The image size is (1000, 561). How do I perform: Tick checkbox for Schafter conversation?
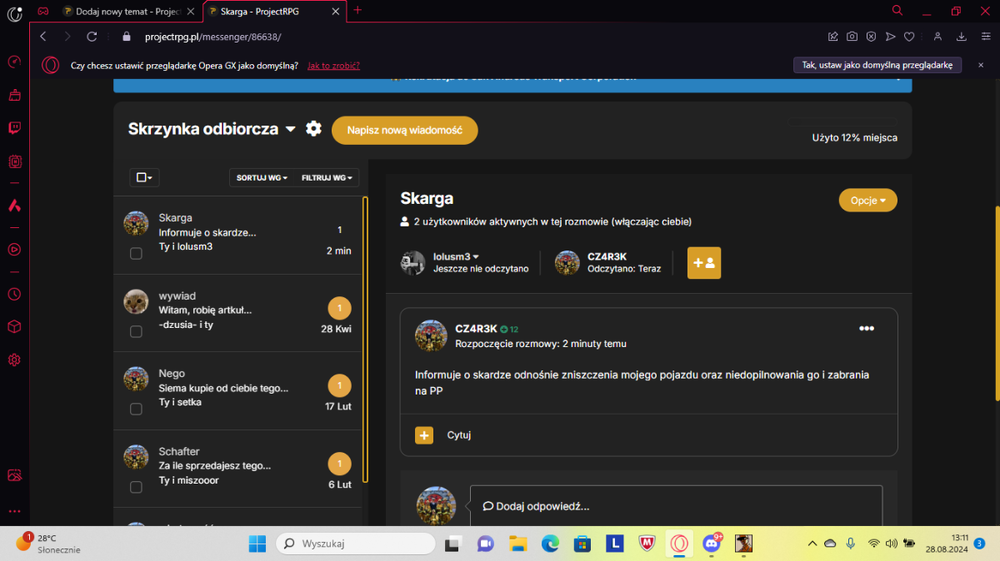(x=136, y=487)
